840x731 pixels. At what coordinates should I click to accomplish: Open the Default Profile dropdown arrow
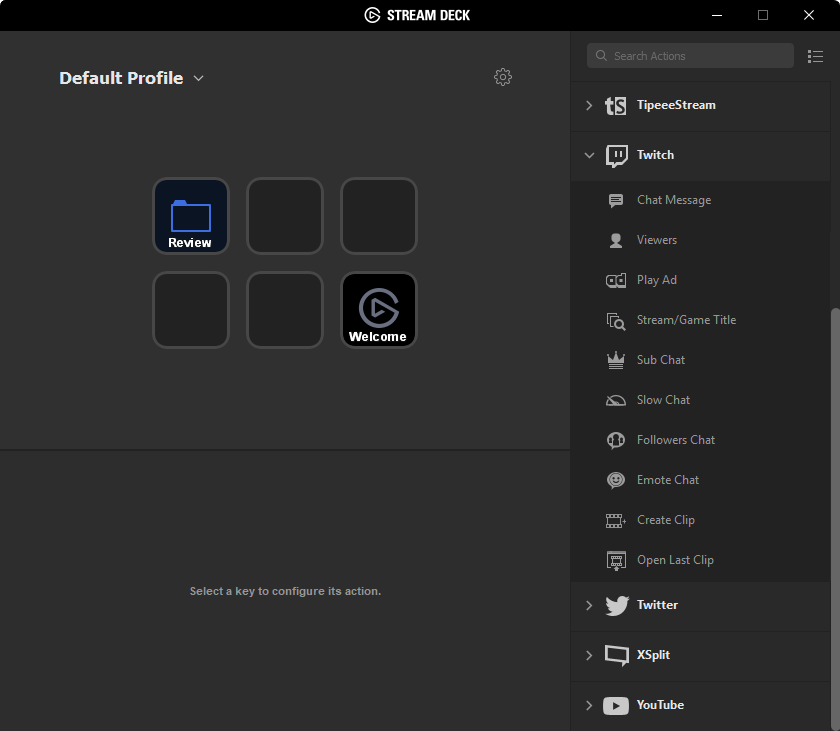coord(198,78)
